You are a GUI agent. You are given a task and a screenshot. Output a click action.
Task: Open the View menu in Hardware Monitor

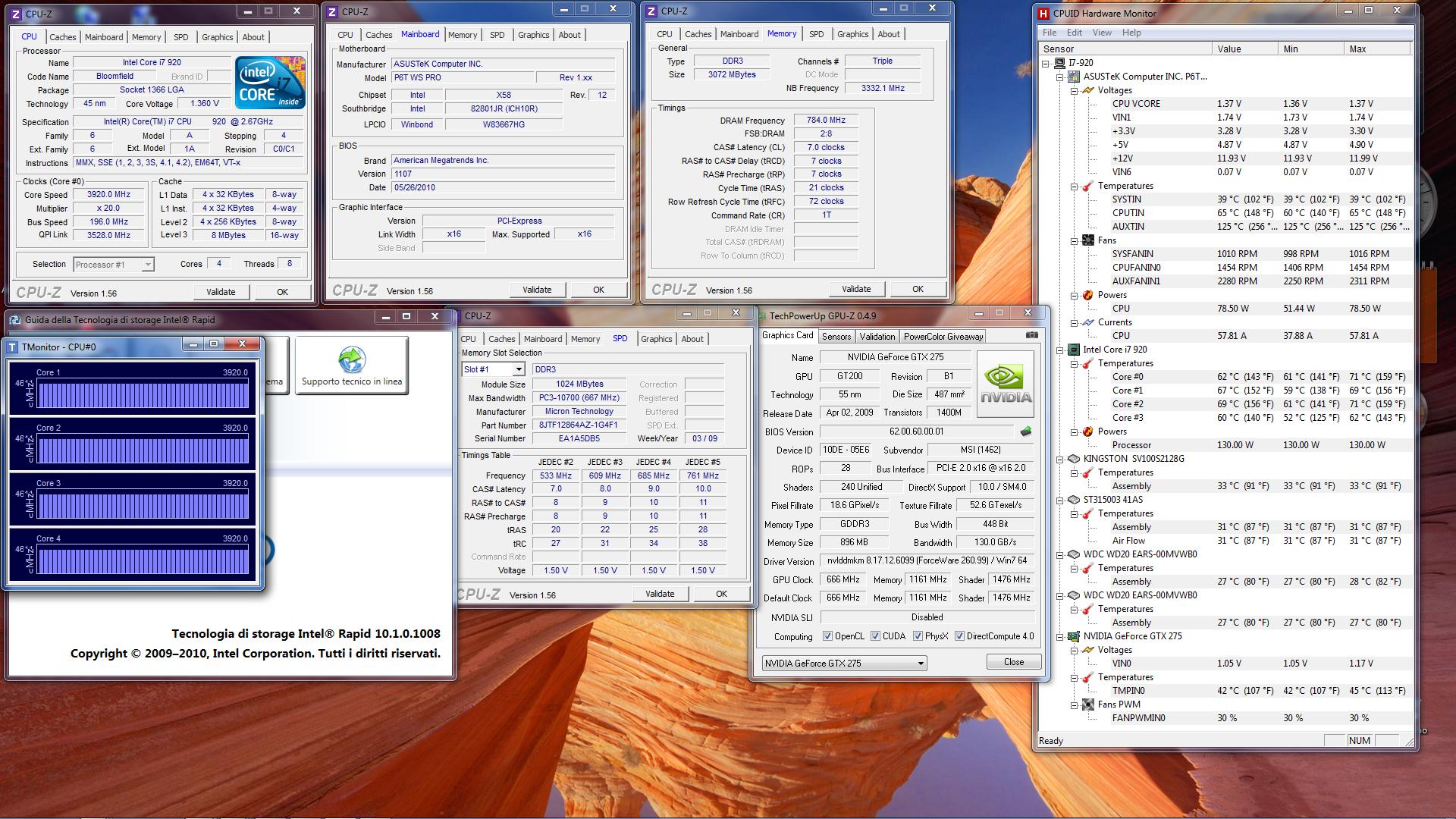[x=1102, y=33]
